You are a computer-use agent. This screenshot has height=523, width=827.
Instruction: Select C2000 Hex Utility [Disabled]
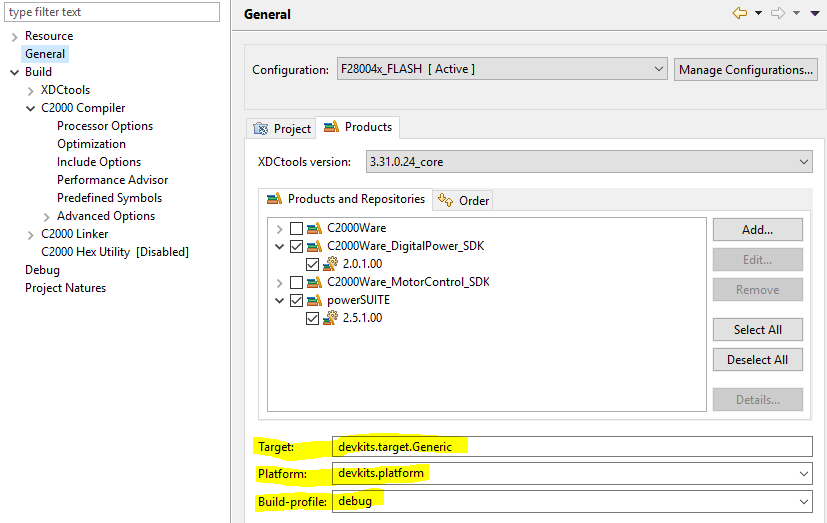coord(115,252)
